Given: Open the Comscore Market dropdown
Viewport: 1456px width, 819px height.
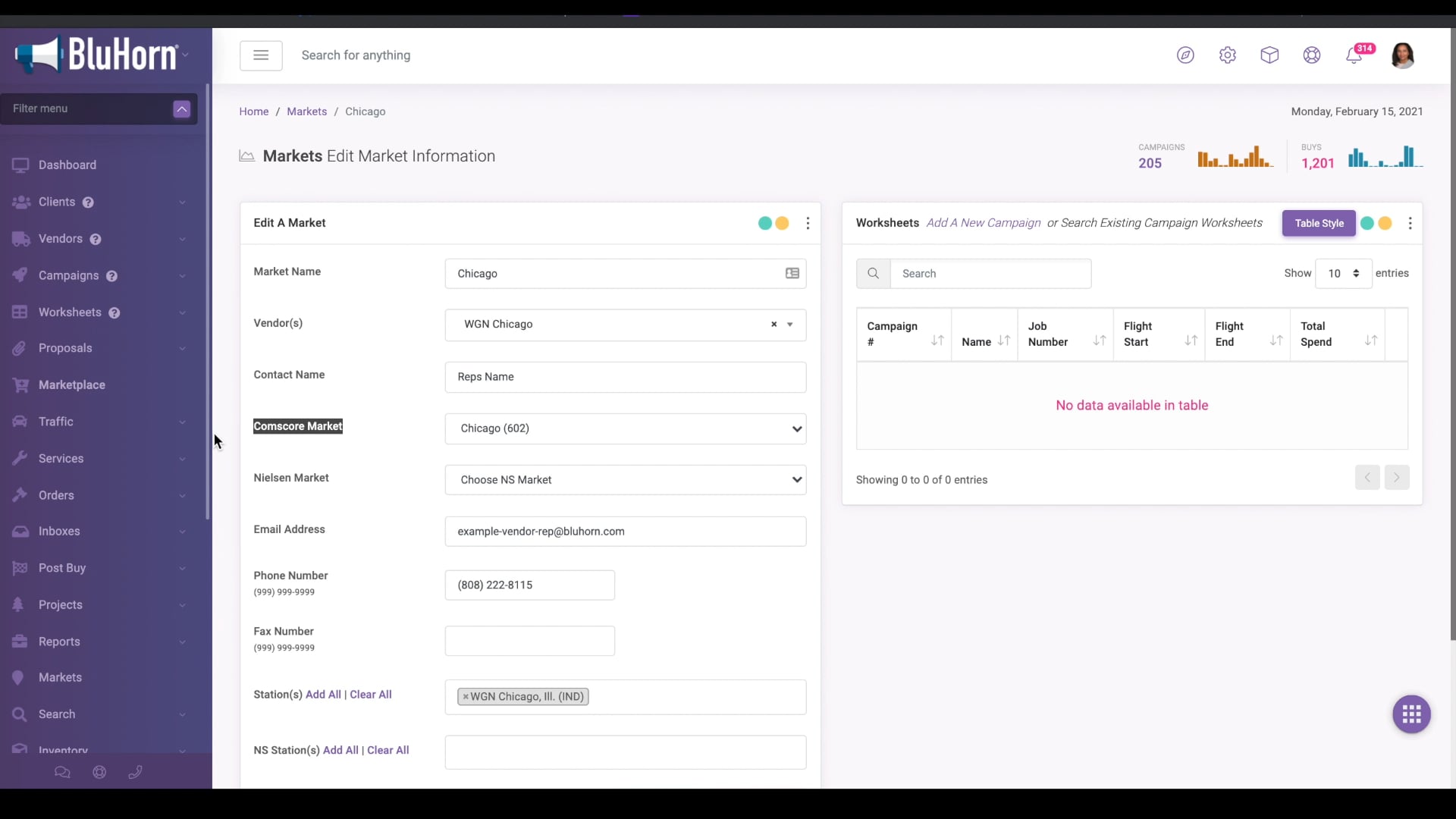Looking at the screenshot, I should (625, 428).
